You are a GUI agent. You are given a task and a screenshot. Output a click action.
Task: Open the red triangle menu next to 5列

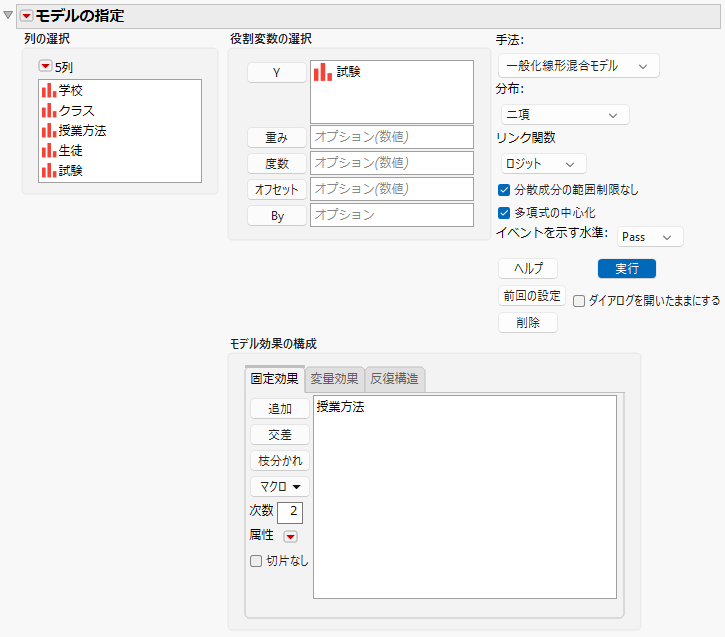(x=45, y=66)
